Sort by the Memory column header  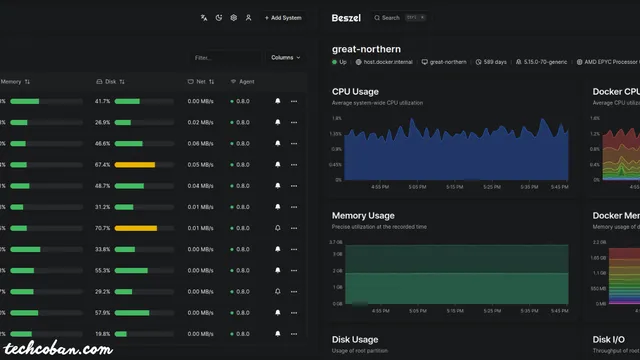pos(15,82)
